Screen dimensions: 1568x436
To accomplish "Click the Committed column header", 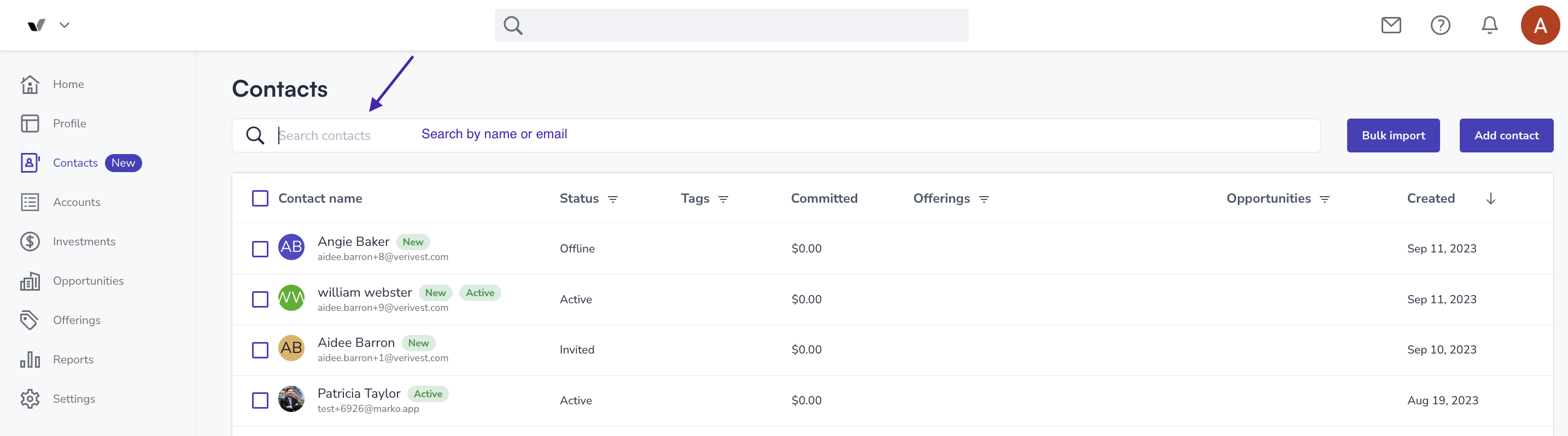I will (x=823, y=198).
